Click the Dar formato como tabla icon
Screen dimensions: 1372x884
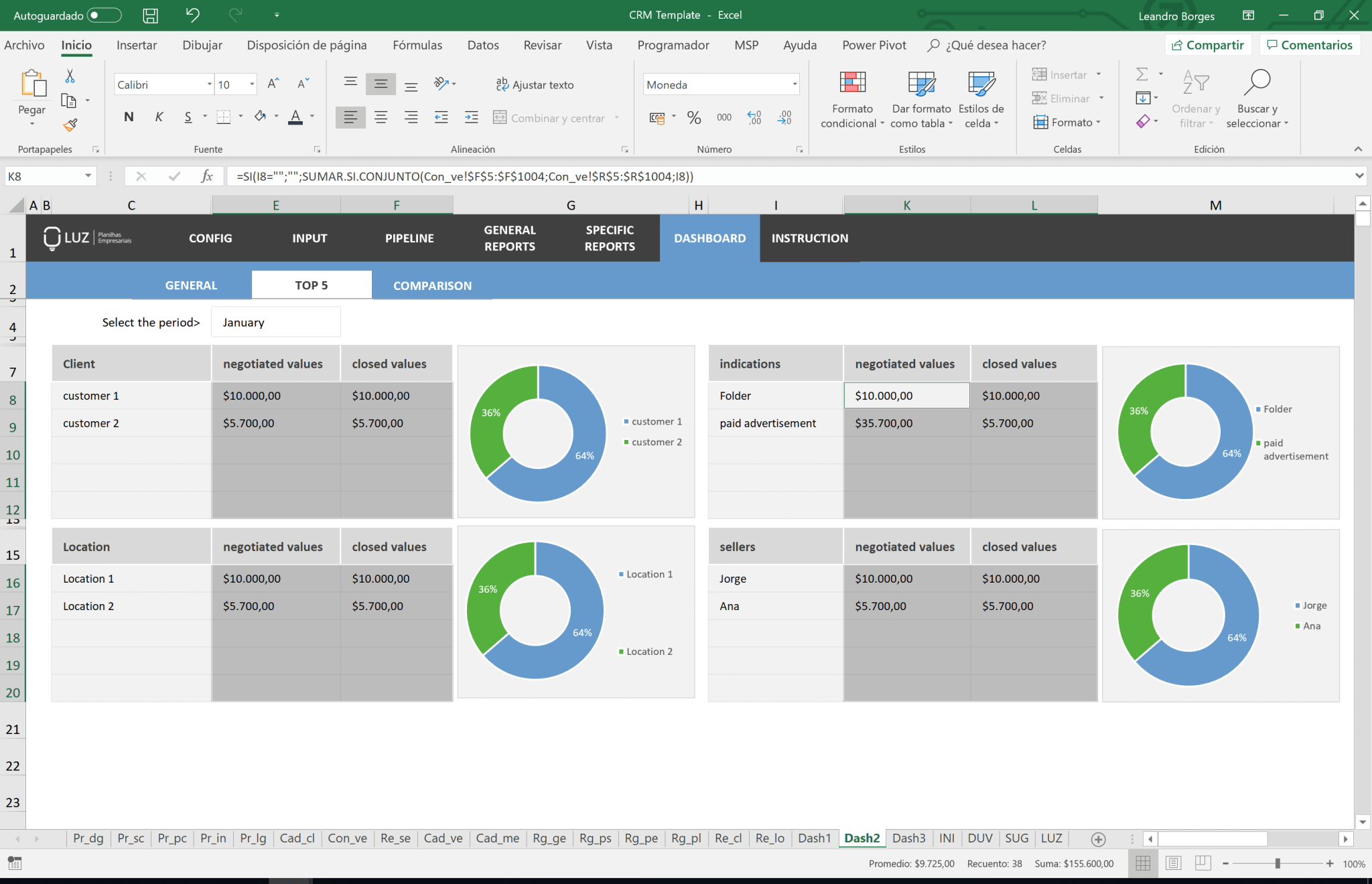pyautogui.click(x=922, y=97)
